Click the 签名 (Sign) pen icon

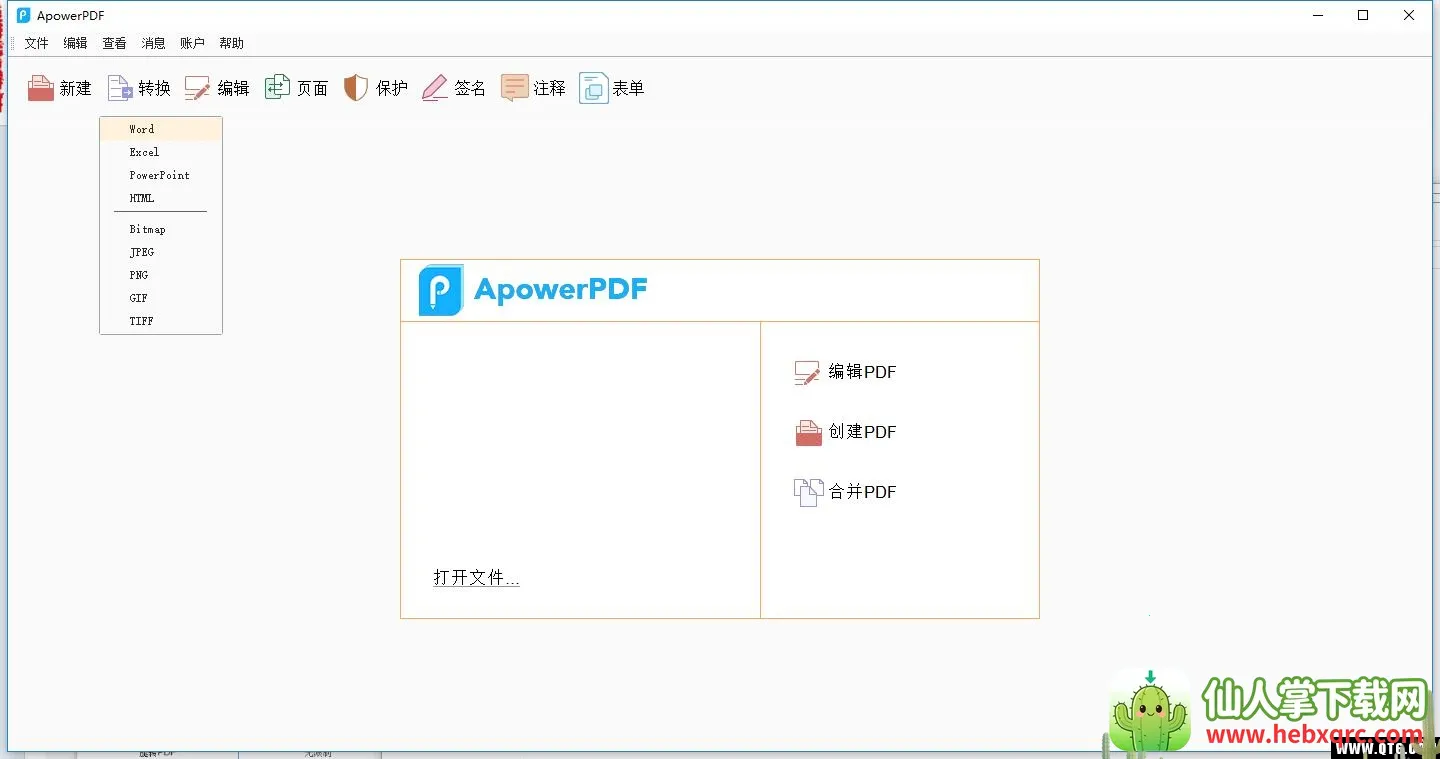(435, 89)
